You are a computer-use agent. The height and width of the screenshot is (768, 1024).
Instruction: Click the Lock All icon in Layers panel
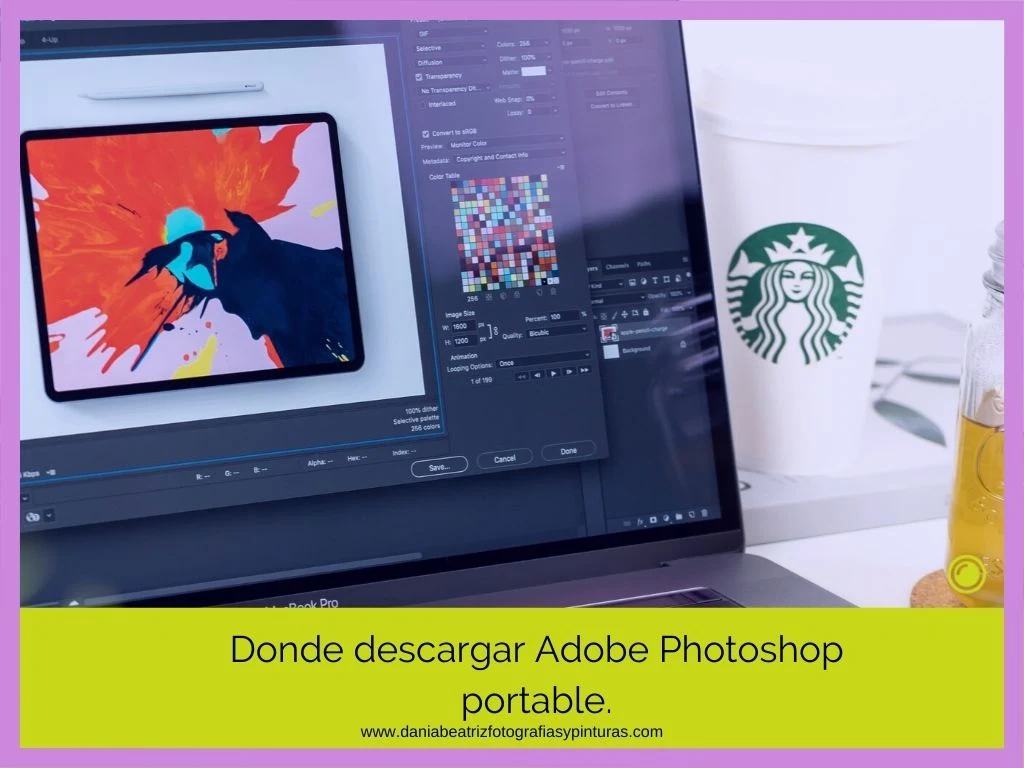[x=645, y=310]
